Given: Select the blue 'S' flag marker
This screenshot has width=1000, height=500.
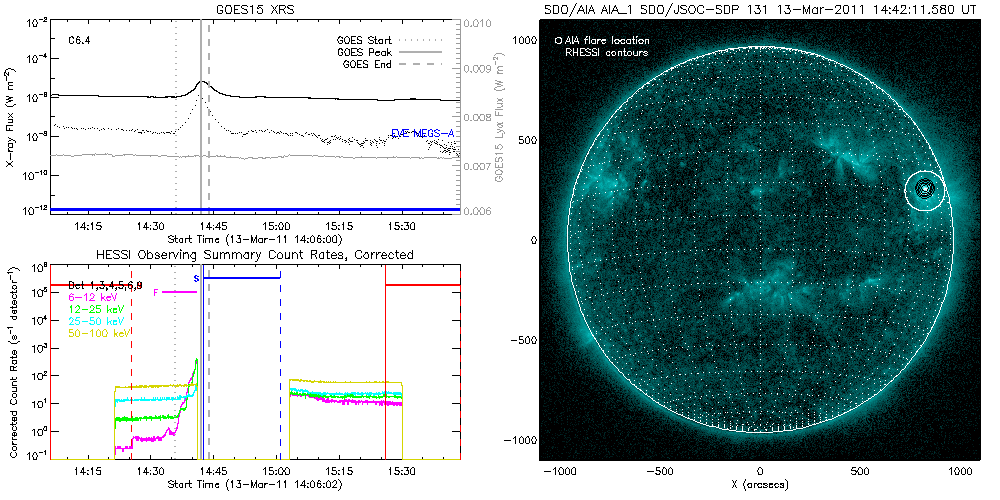Looking at the screenshot, I should pos(196,278).
